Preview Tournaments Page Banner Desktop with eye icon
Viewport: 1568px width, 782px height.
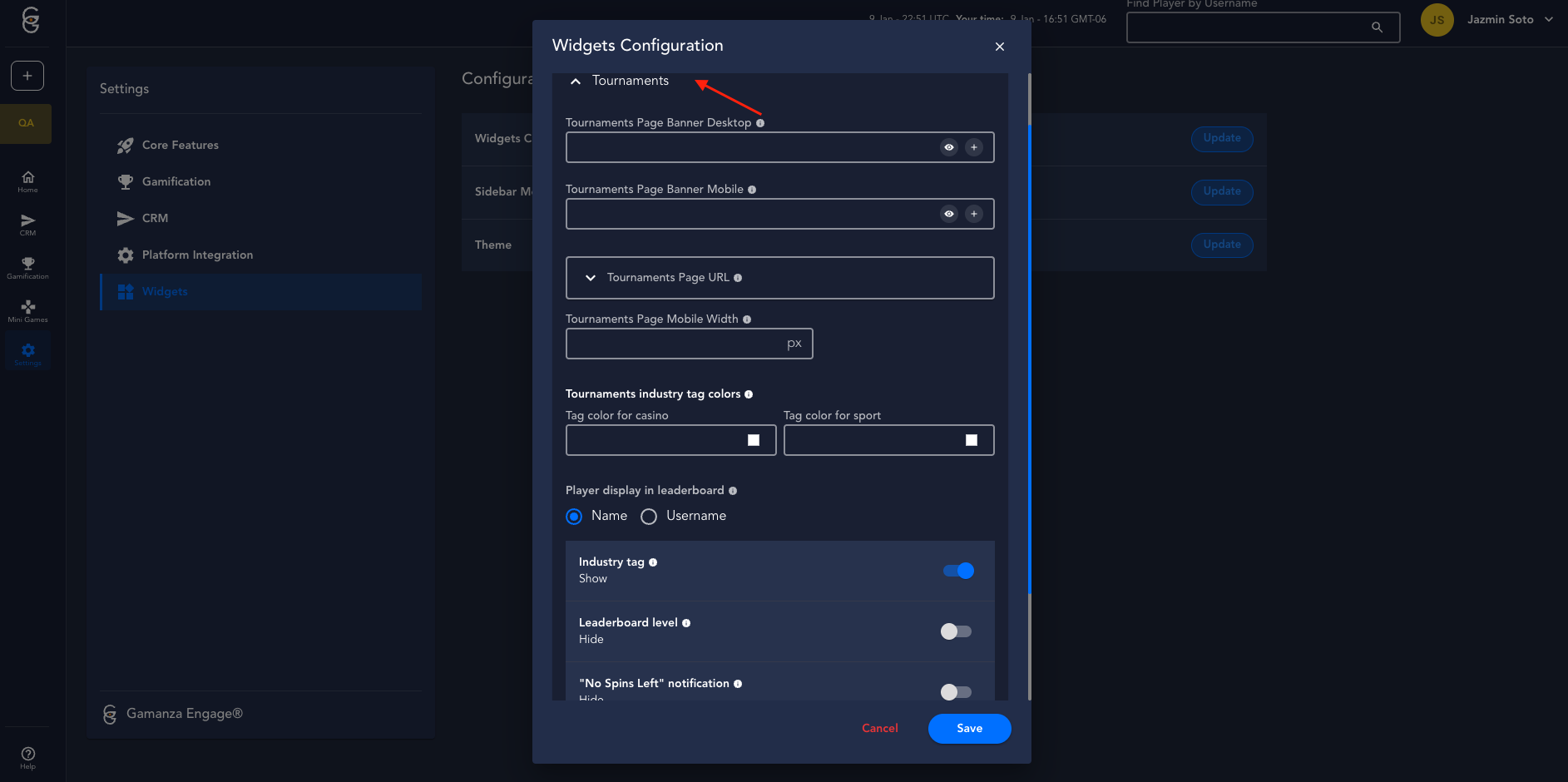(x=948, y=147)
